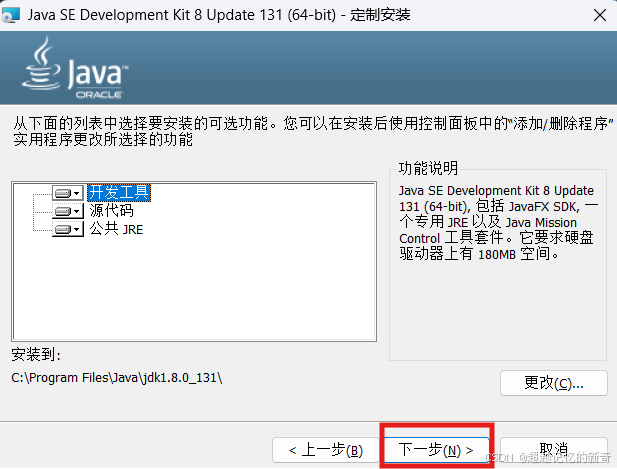The width and height of the screenshot is (617, 469).
Task: Open the 源代码 feature install-option dropdown
Action: point(68,211)
